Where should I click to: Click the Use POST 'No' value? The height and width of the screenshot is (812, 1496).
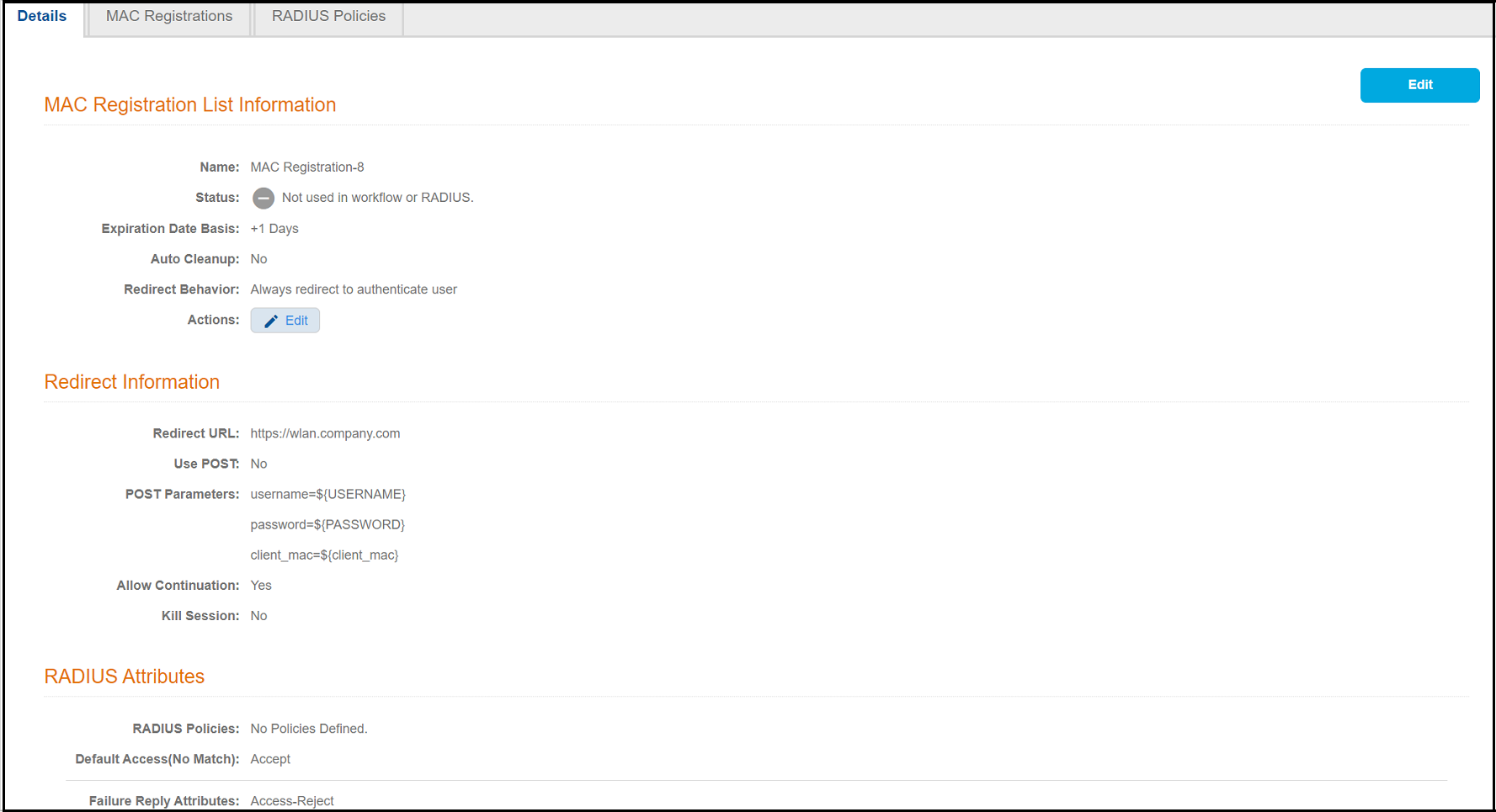point(258,464)
